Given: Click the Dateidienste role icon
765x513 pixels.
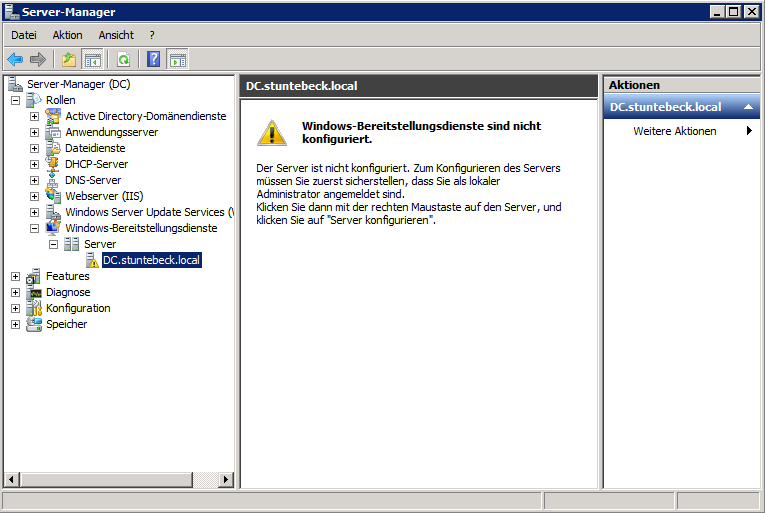Looking at the screenshot, I should 53,148.
